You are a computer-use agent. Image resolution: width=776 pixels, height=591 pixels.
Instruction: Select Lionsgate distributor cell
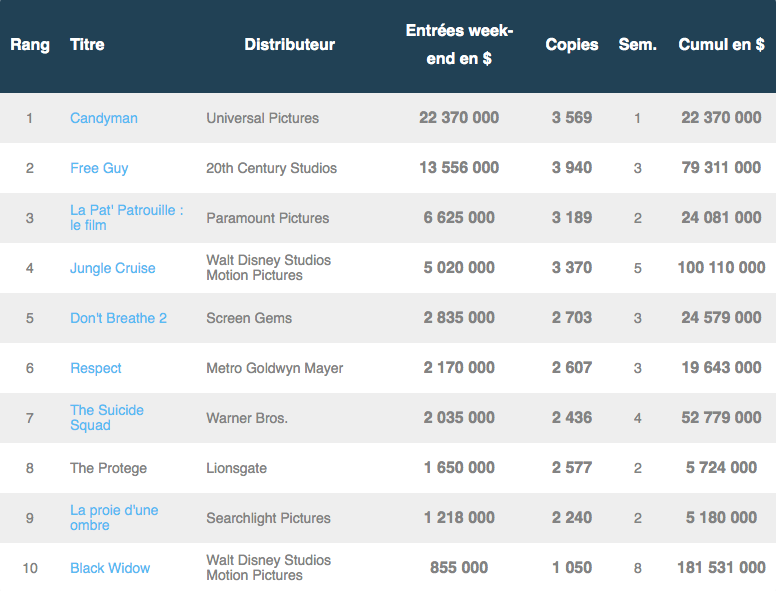pyautogui.click(x=237, y=468)
